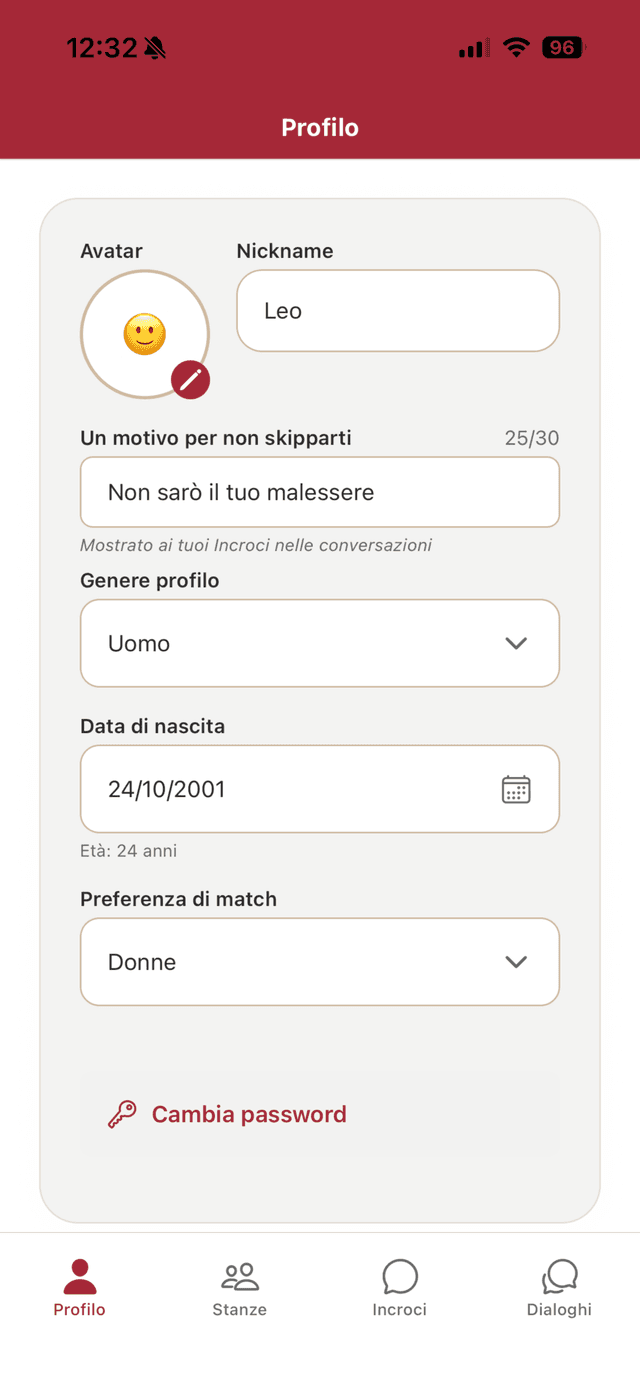Open Stanze via the group icon
The width and height of the screenshot is (640, 1385).
coord(240,1276)
